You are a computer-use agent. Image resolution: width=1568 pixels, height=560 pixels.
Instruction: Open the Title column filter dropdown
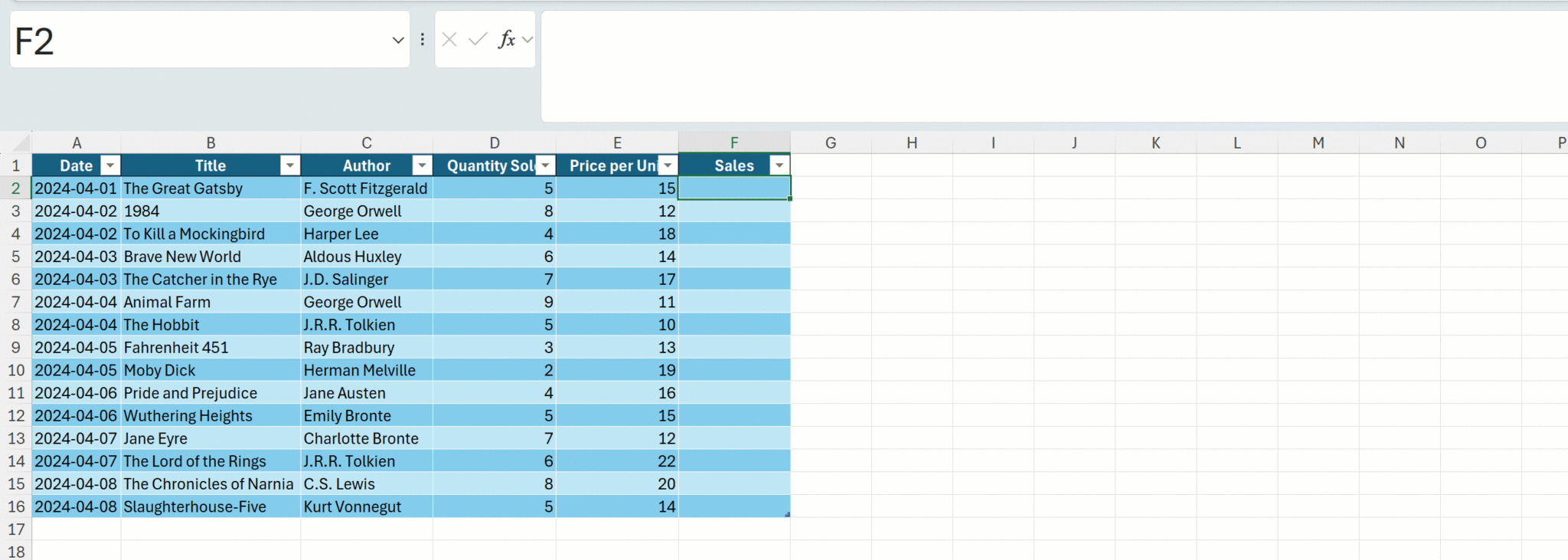289,165
